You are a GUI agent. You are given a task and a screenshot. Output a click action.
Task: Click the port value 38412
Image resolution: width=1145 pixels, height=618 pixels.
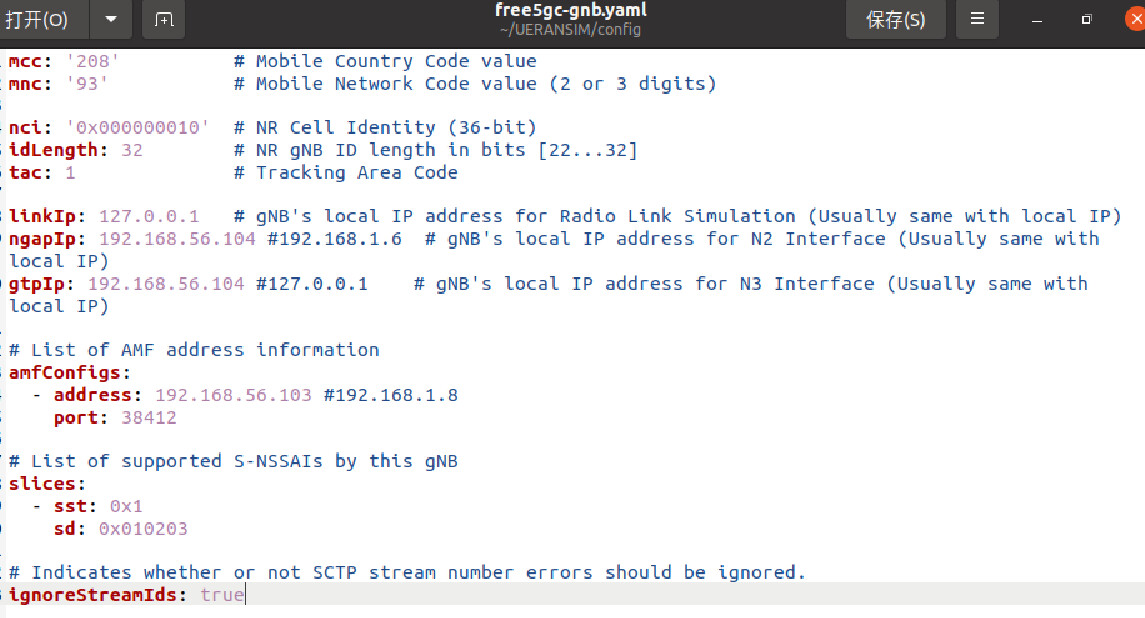coord(149,418)
